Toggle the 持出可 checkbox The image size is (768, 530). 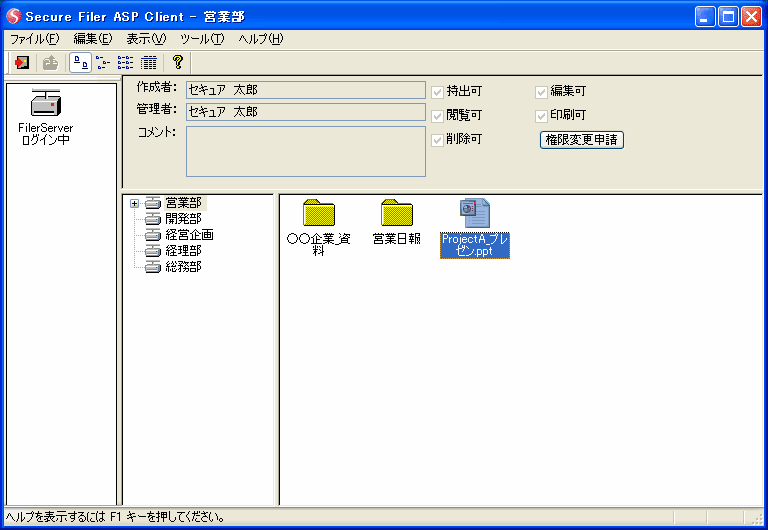(x=437, y=92)
